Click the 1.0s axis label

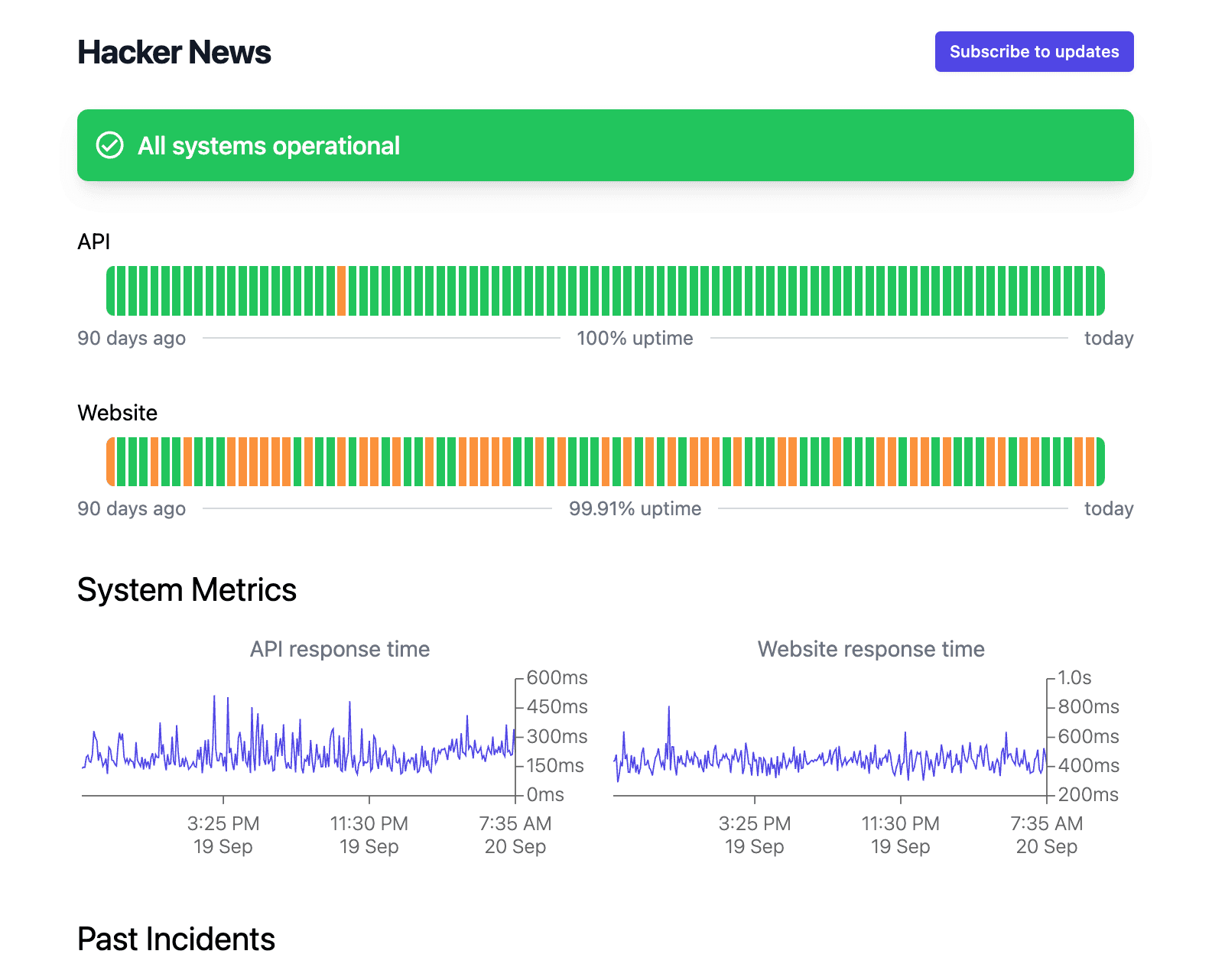click(1074, 677)
